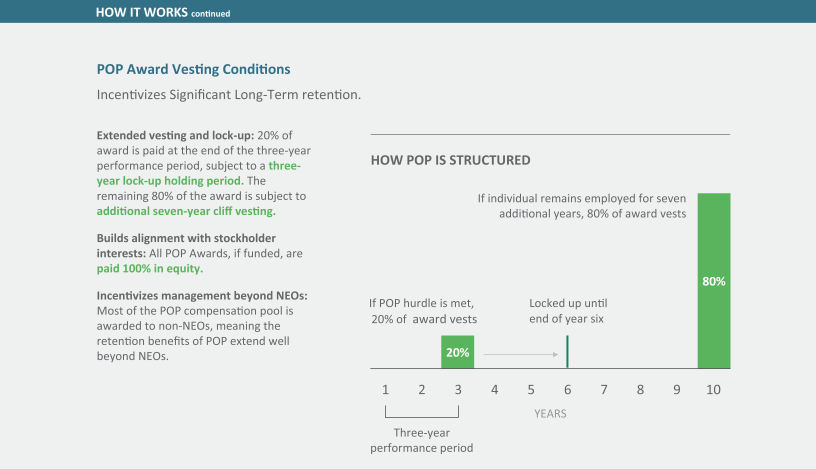
Task: Click the "Incentivizes management beyond NEOs" bold heading
Action: click(x=202, y=296)
